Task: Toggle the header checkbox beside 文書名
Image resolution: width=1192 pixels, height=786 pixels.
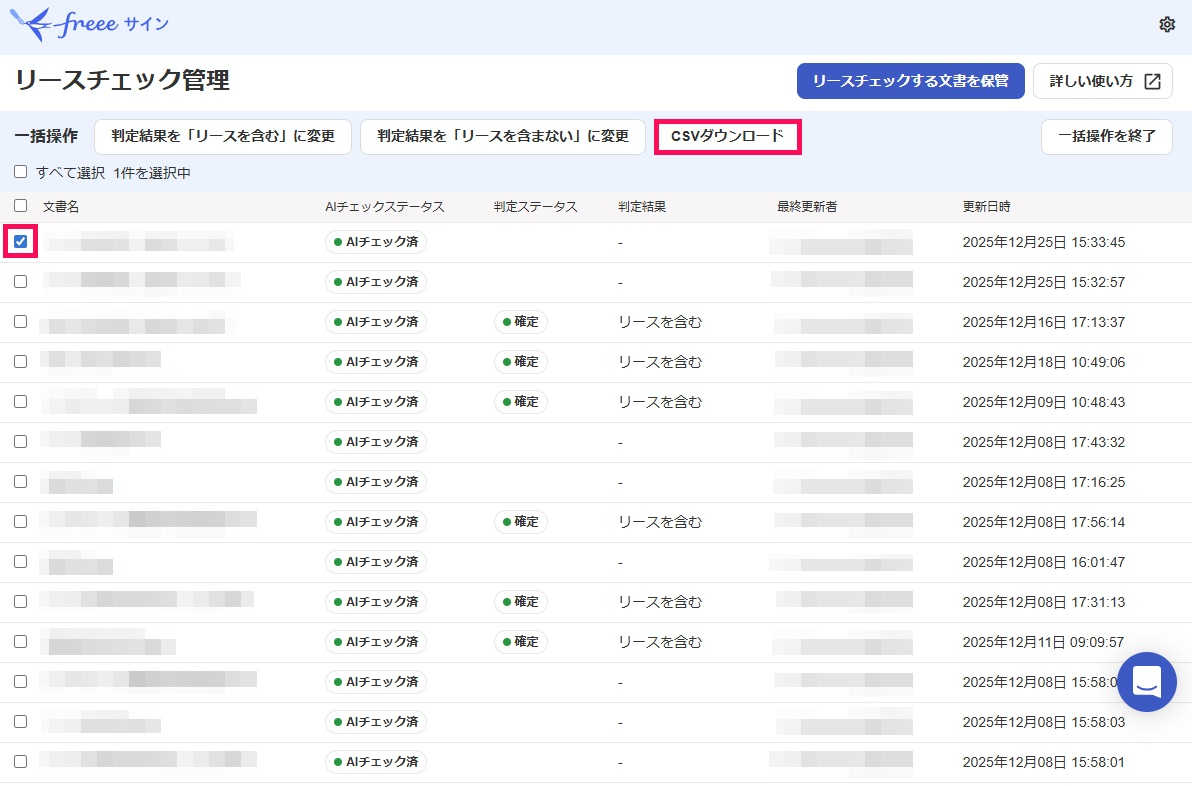Action: (x=21, y=205)
